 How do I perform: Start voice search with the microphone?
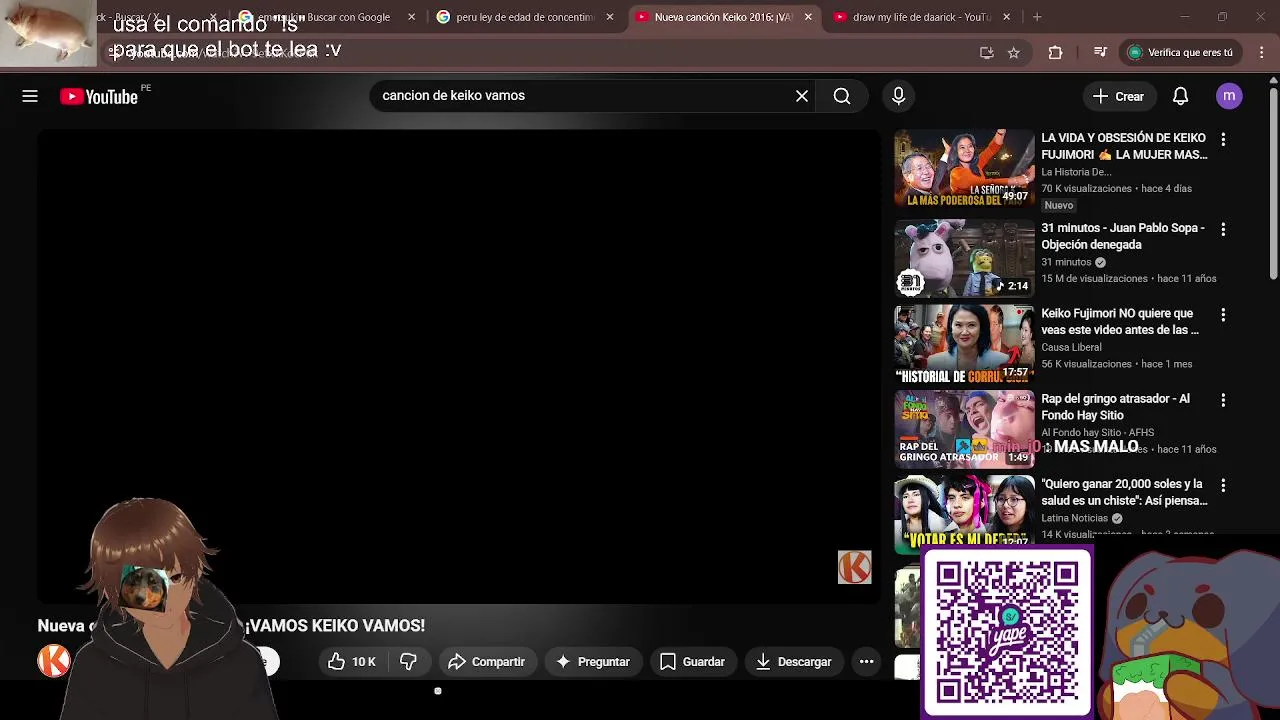click(x=898, y=96)
